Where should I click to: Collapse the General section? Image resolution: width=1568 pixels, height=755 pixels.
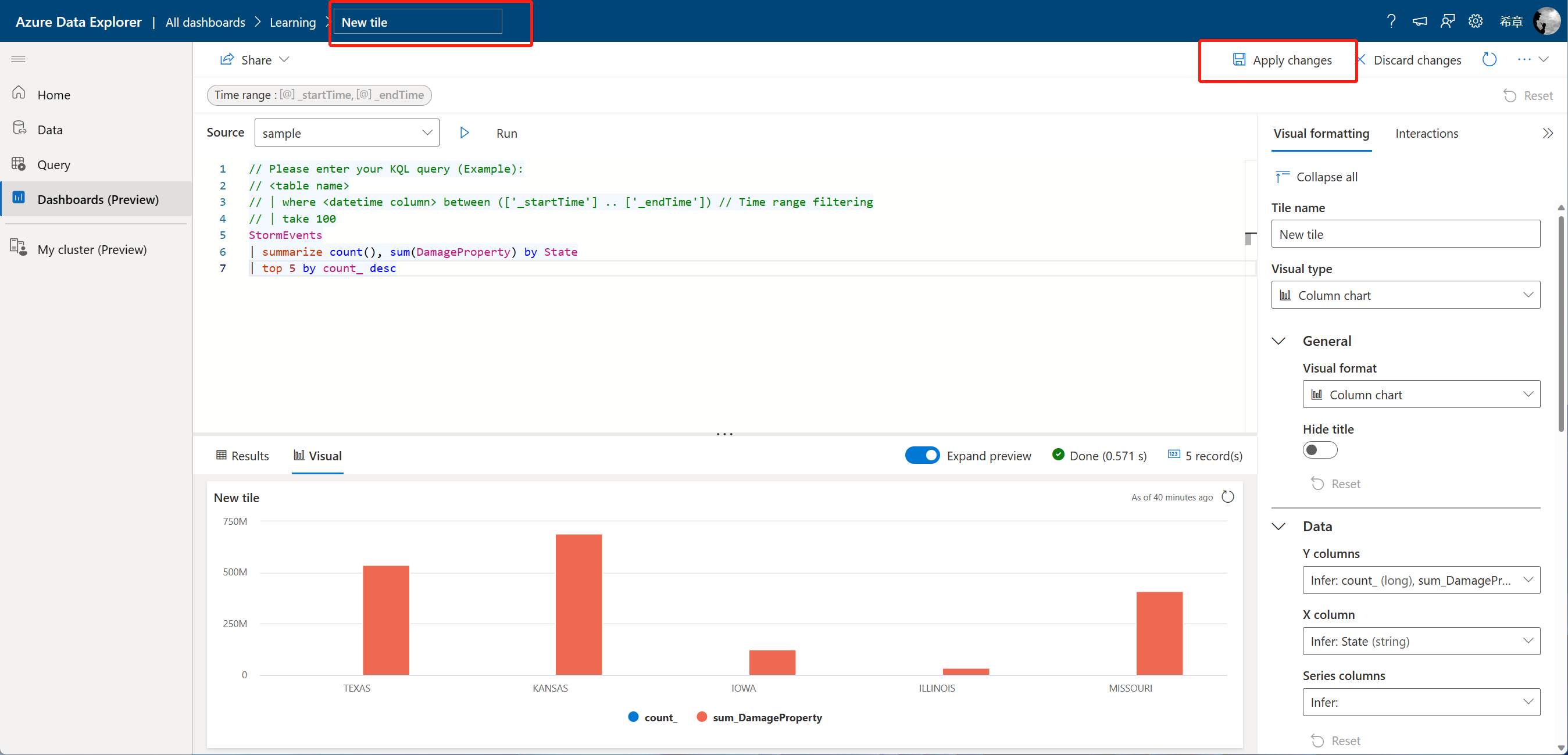click(1279, 341)
